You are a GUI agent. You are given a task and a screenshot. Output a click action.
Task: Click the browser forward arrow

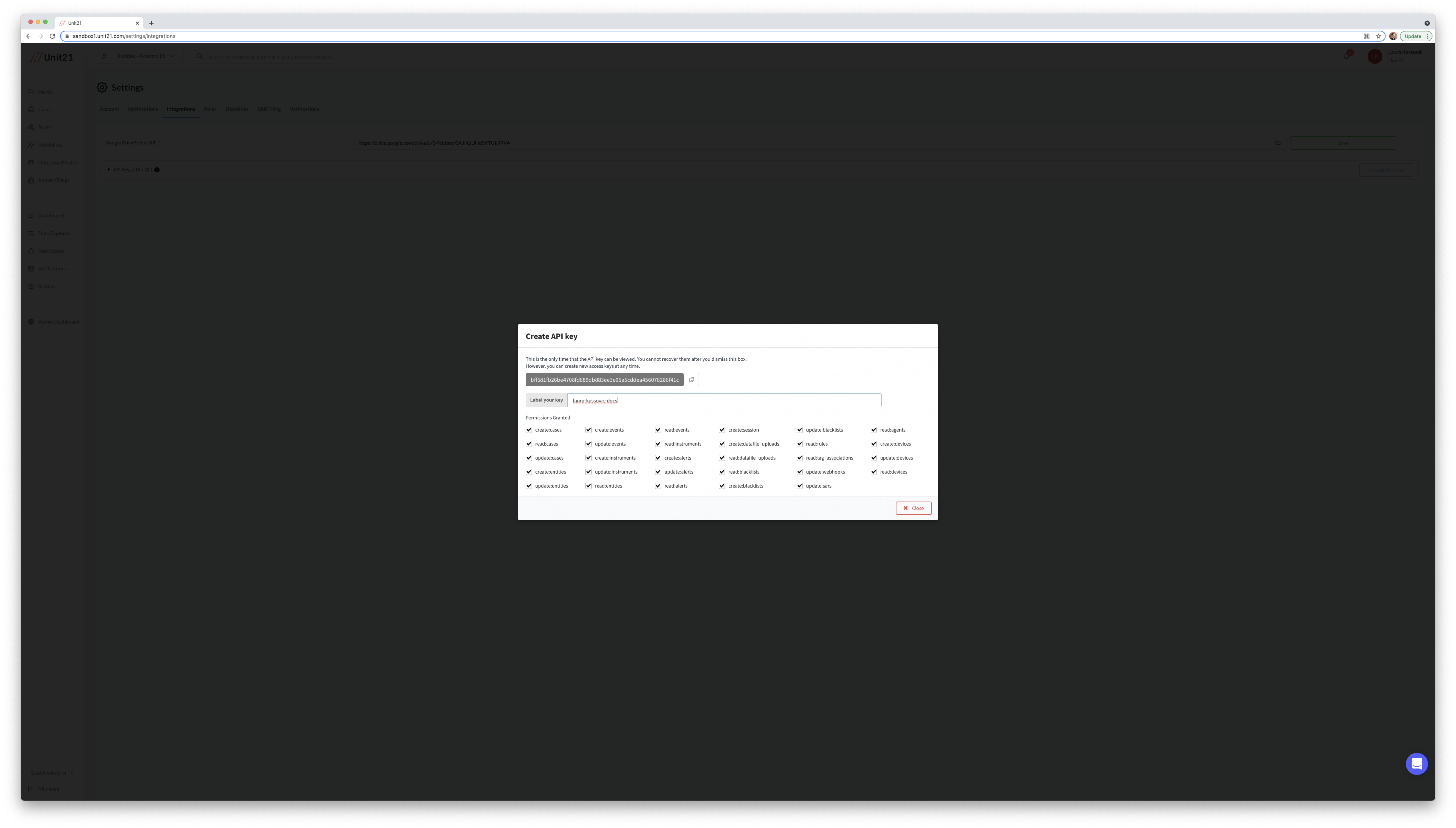(40, 36)
